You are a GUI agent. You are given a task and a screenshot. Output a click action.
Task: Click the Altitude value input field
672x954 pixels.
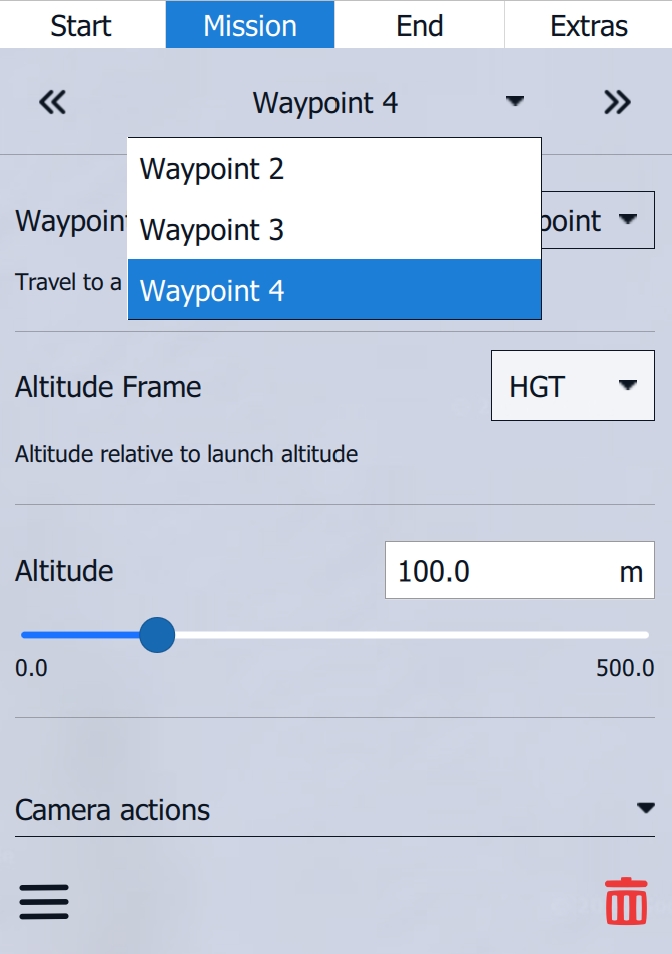click(500, 571)
